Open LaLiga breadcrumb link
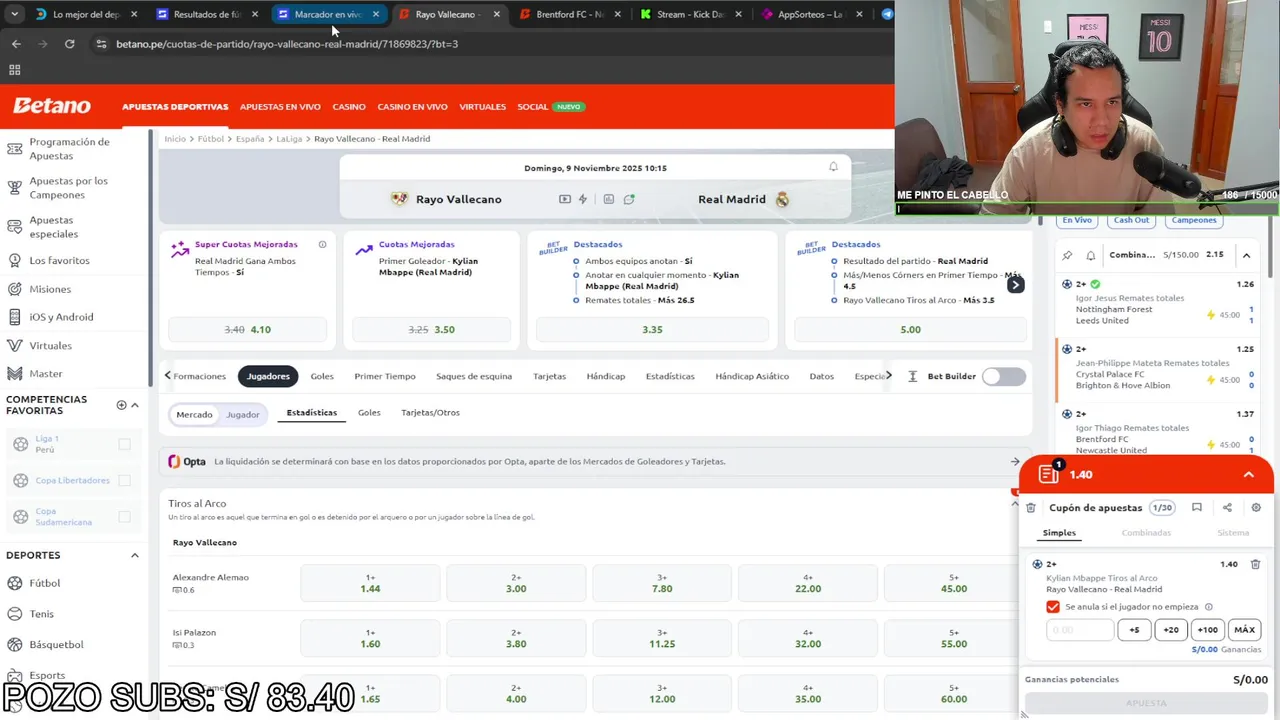 coord(289,139)
